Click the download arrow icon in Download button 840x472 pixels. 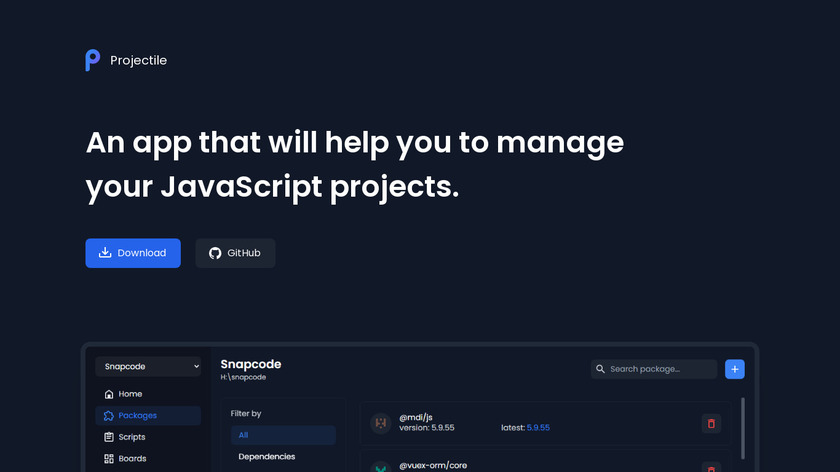click(105, 252)
